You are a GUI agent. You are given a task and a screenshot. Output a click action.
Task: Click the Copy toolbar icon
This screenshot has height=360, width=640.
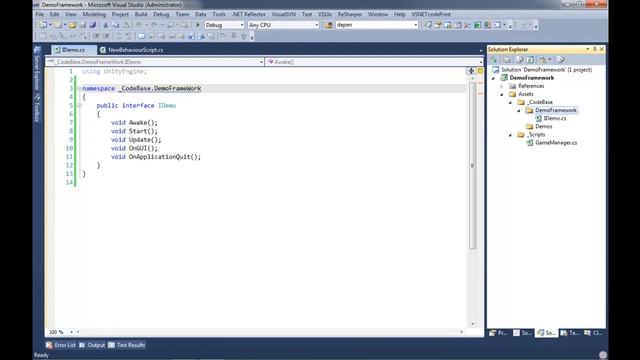(x=116, y=25)
